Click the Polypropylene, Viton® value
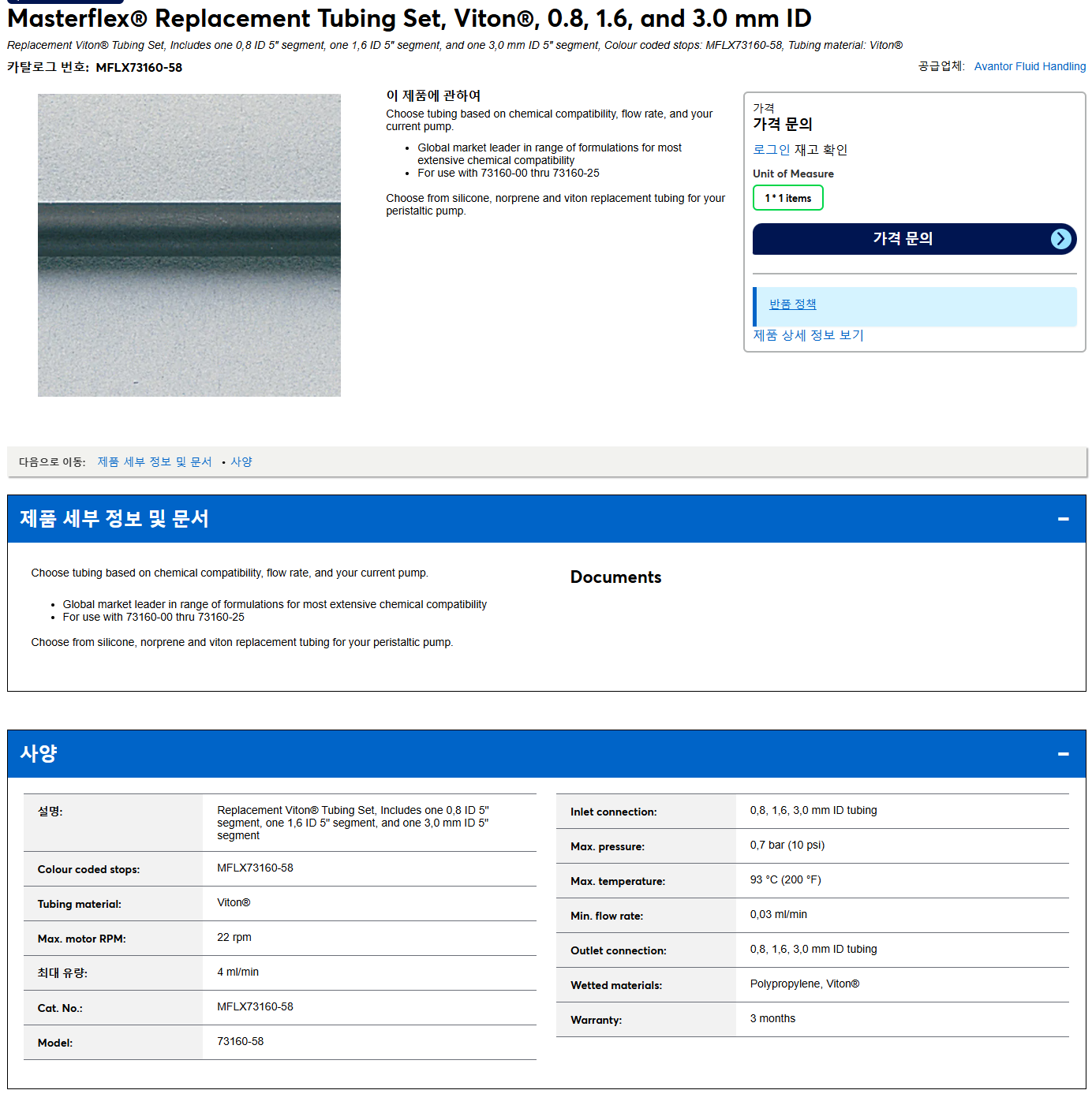 (805, 984)
